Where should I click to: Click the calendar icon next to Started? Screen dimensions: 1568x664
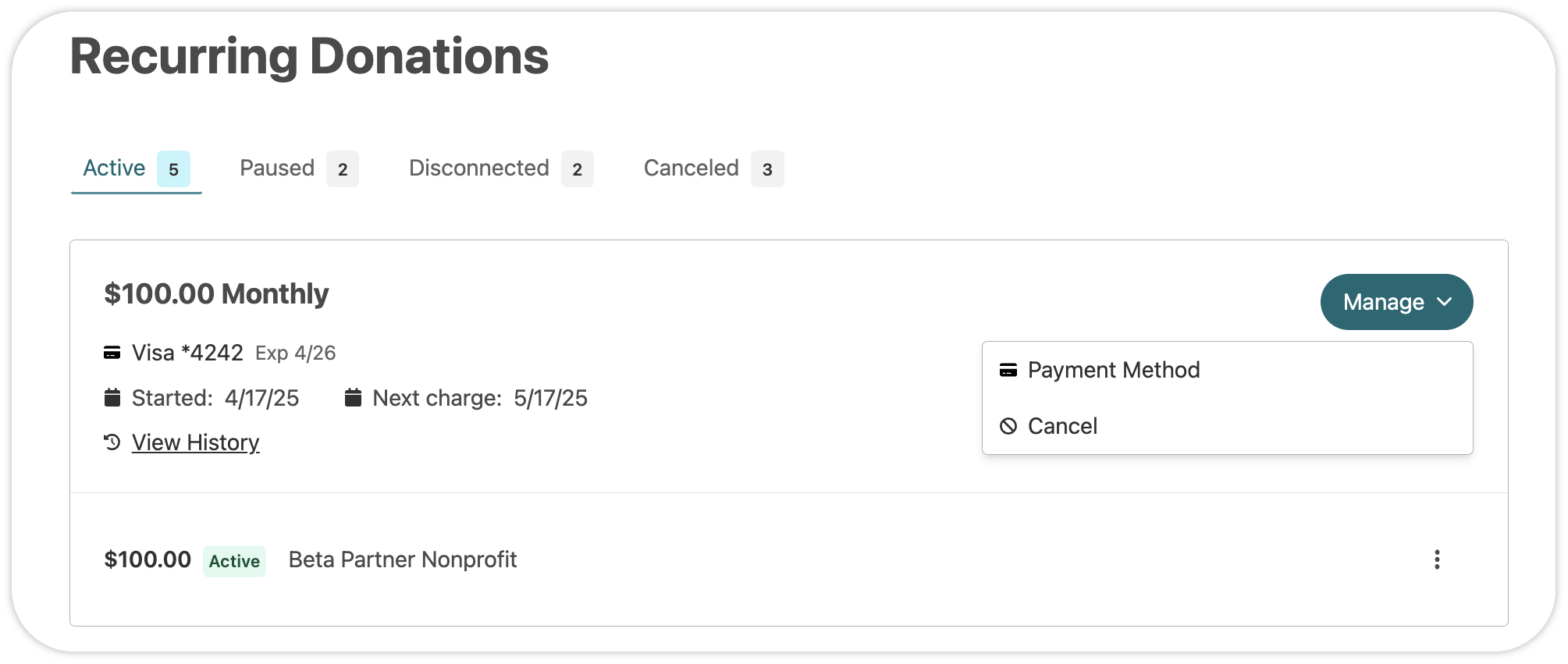112,398
